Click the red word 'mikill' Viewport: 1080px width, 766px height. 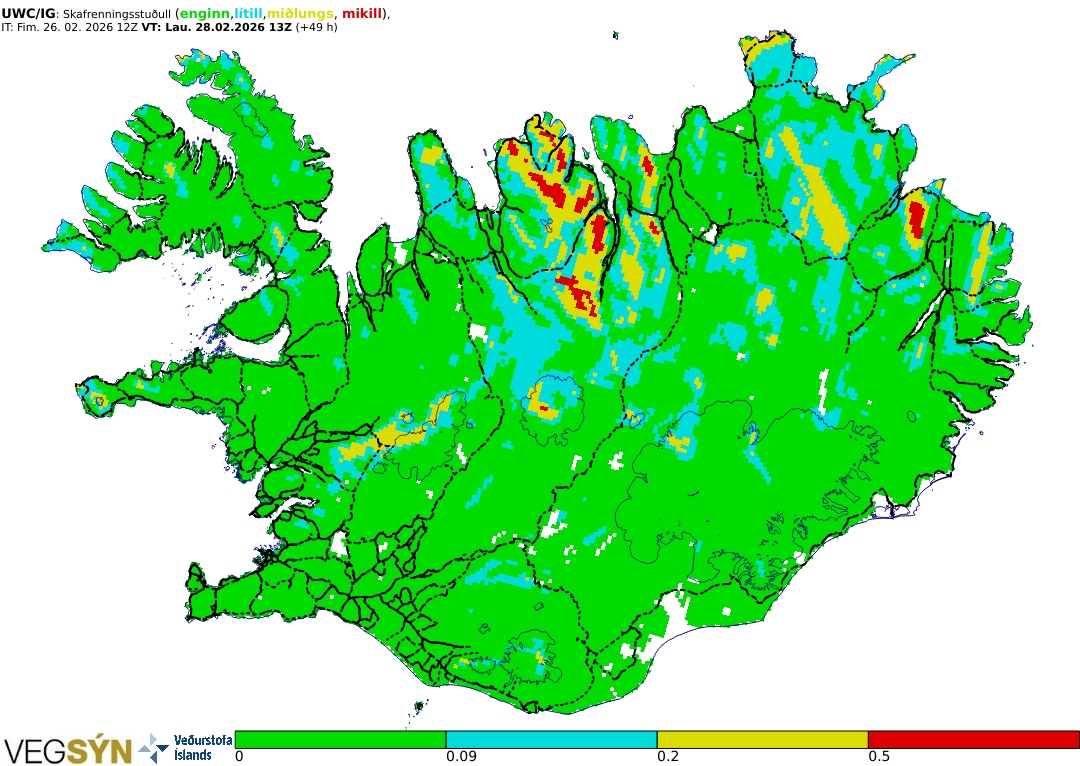[x=362, y=14]
